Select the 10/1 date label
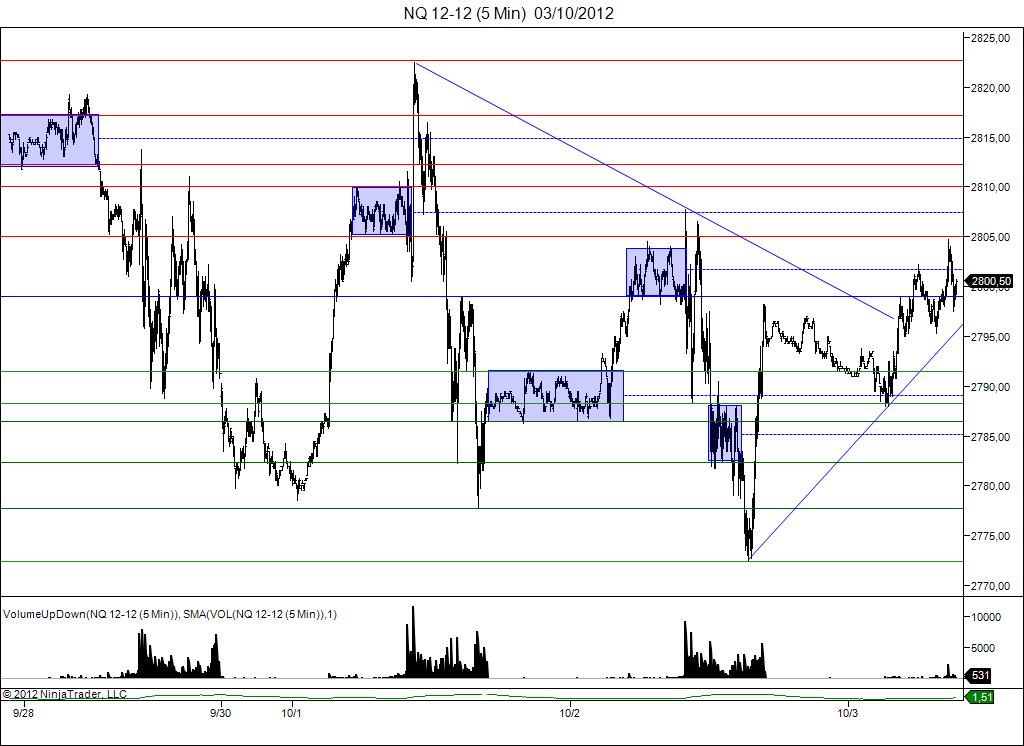This screenshot has height=746, width=1024. 291,713
